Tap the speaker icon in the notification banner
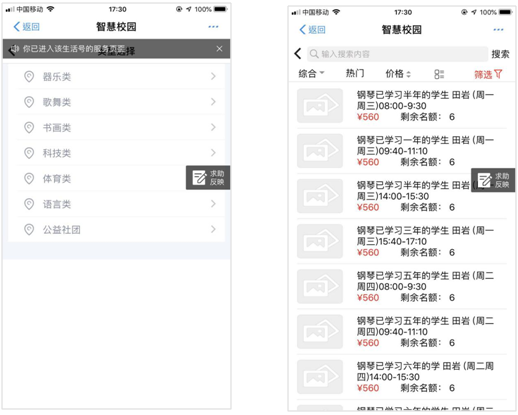The height and width of the screenshot is (415, 518). 14,49
